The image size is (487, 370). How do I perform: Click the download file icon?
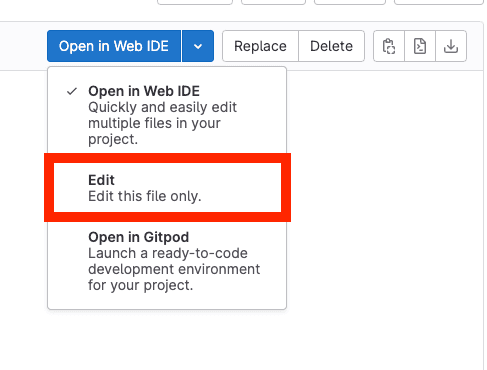[451, 46]
